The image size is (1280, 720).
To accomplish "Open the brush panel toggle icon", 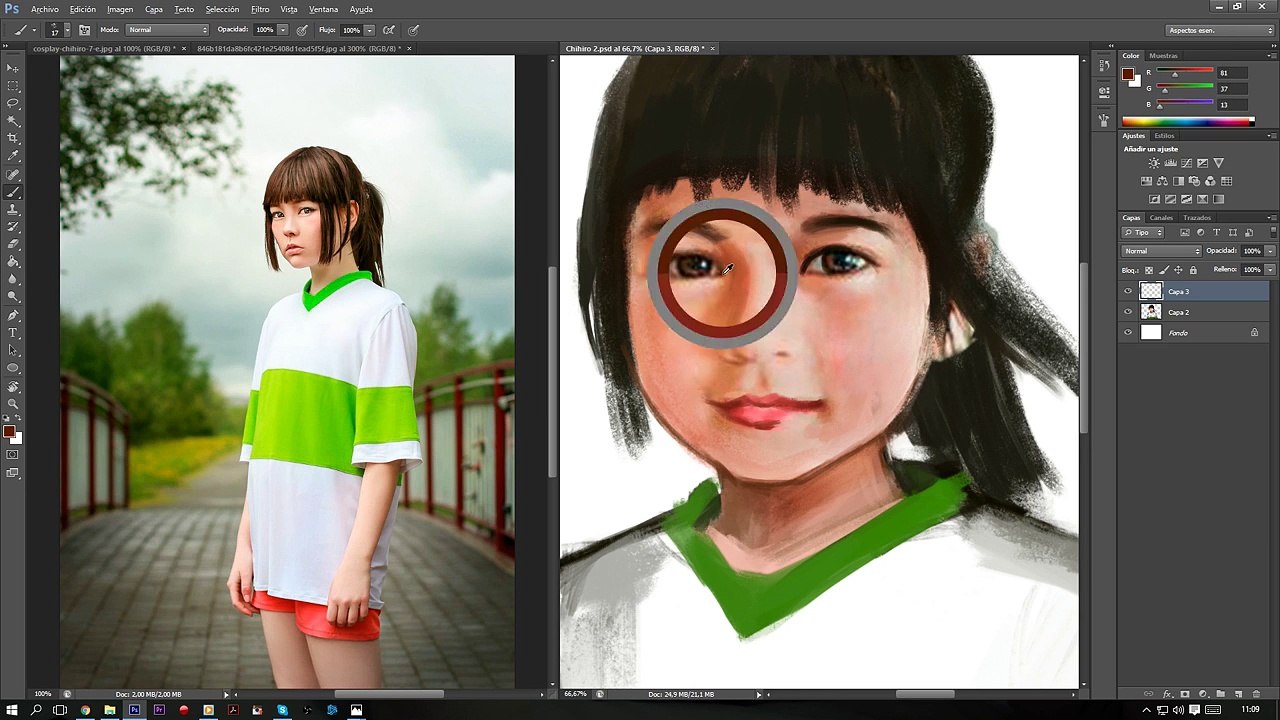I will (x=84, y=30).
